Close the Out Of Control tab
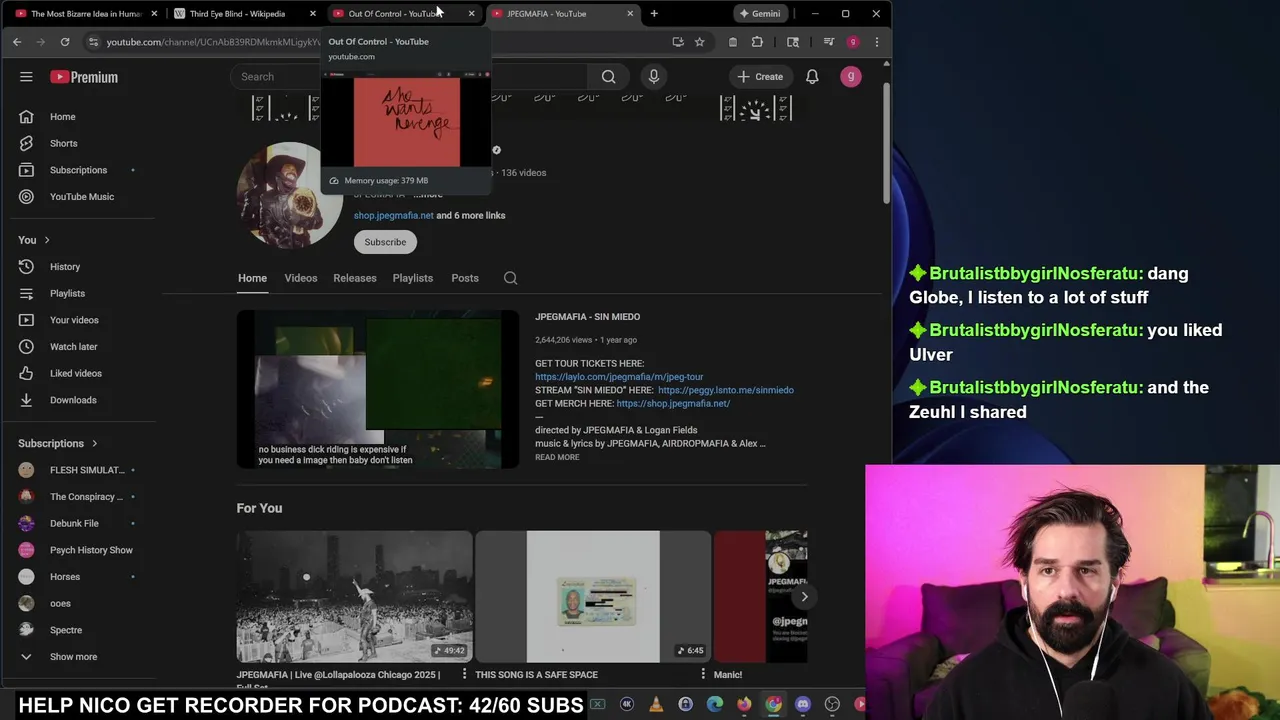The height and width of the screenshot is (720, 1280). [471, 14]
